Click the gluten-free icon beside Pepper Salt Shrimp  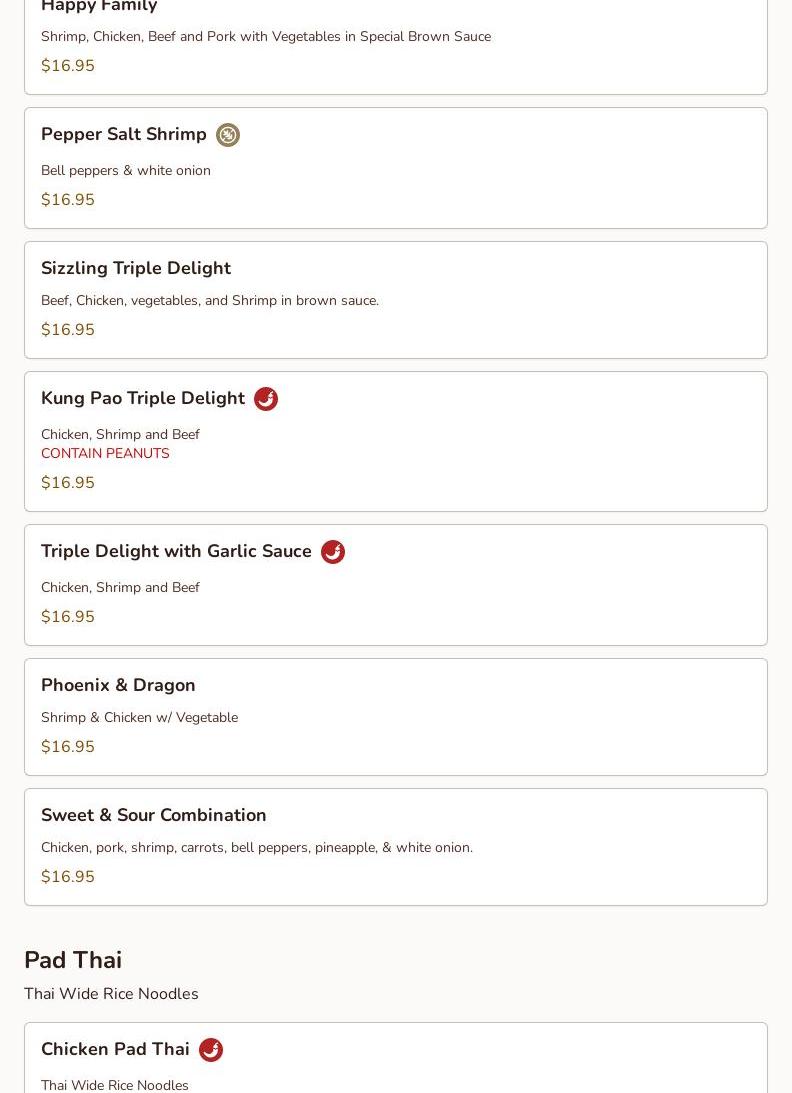tap(228, 135)
